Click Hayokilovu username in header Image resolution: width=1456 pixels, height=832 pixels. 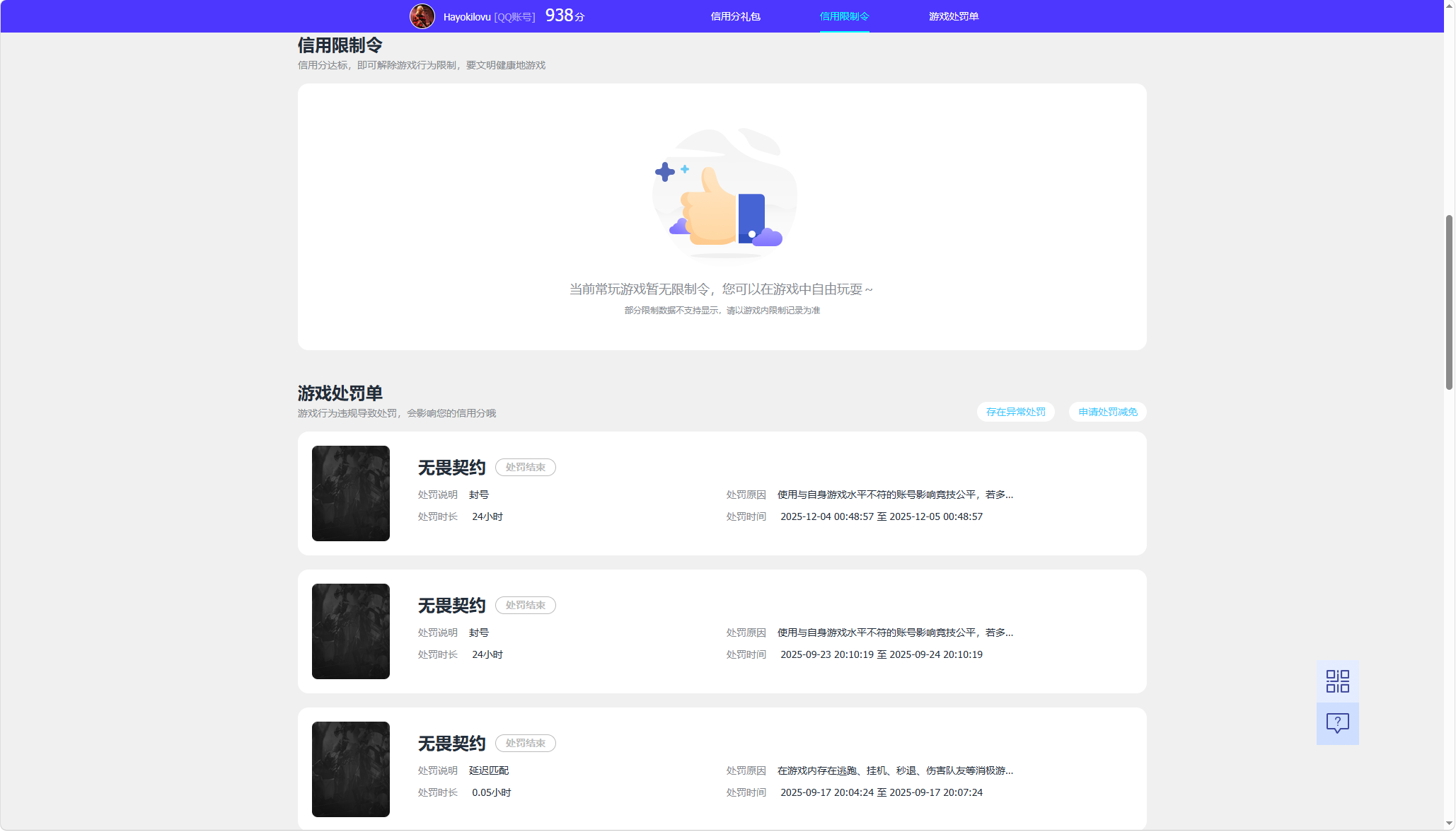pos(467,17)
